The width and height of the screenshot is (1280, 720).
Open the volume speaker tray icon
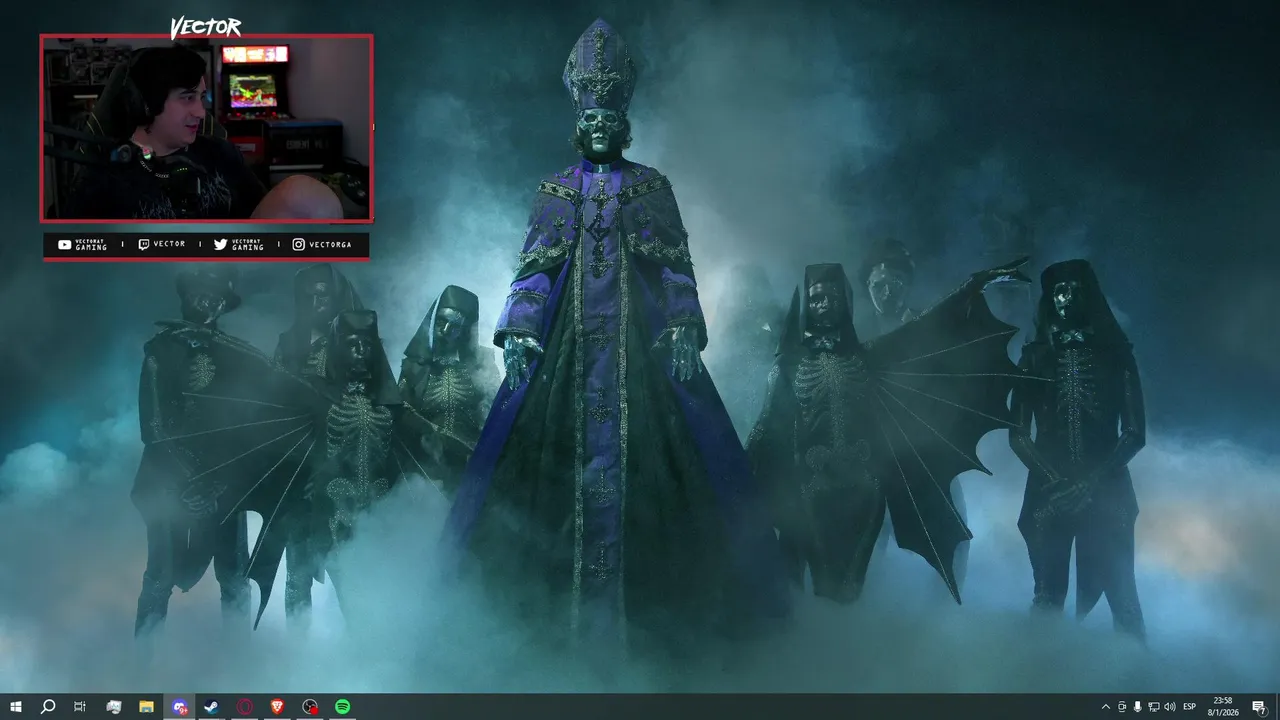coord(1170,707)
